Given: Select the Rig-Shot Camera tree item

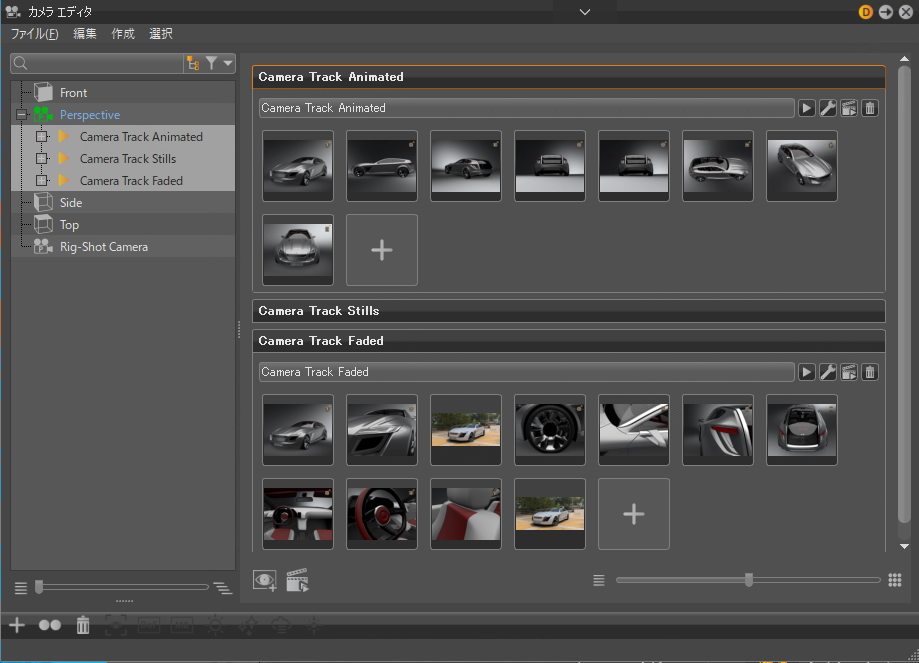Looking at the screenshot, I should (x=103, y=247).
